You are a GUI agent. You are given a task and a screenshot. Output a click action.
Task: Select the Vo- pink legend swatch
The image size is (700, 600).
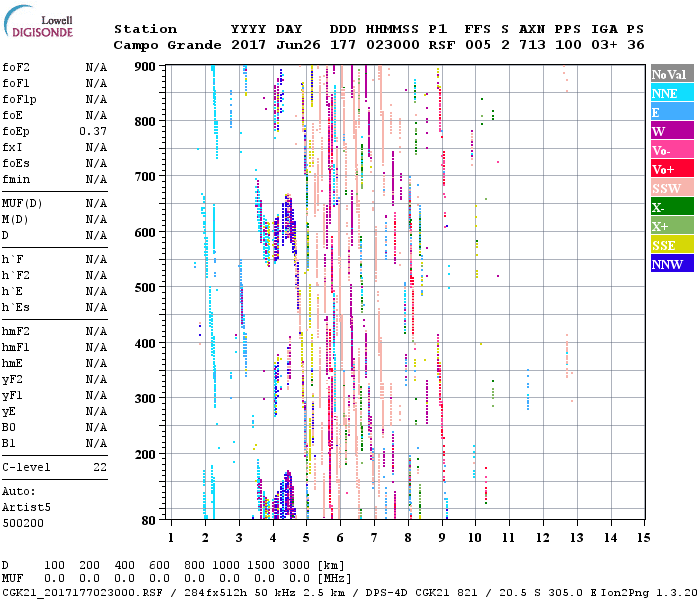coord(671,150)
